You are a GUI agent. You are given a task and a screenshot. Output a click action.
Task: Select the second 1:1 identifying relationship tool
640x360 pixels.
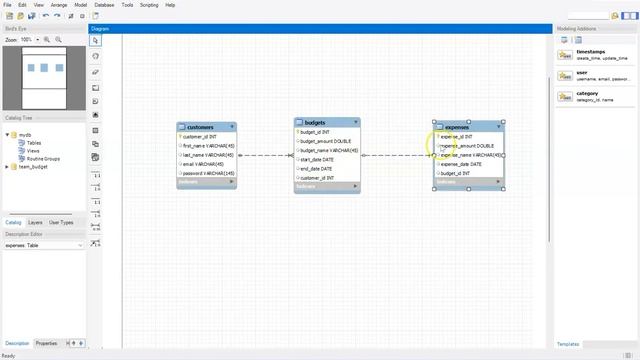pyautogui.click(x=96, y=201)
